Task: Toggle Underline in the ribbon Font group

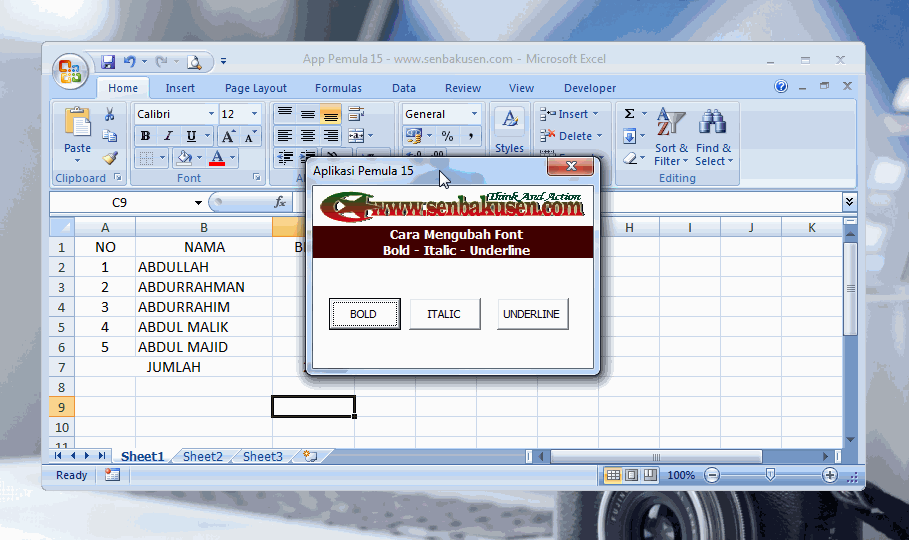Action: tap(191, 136)
